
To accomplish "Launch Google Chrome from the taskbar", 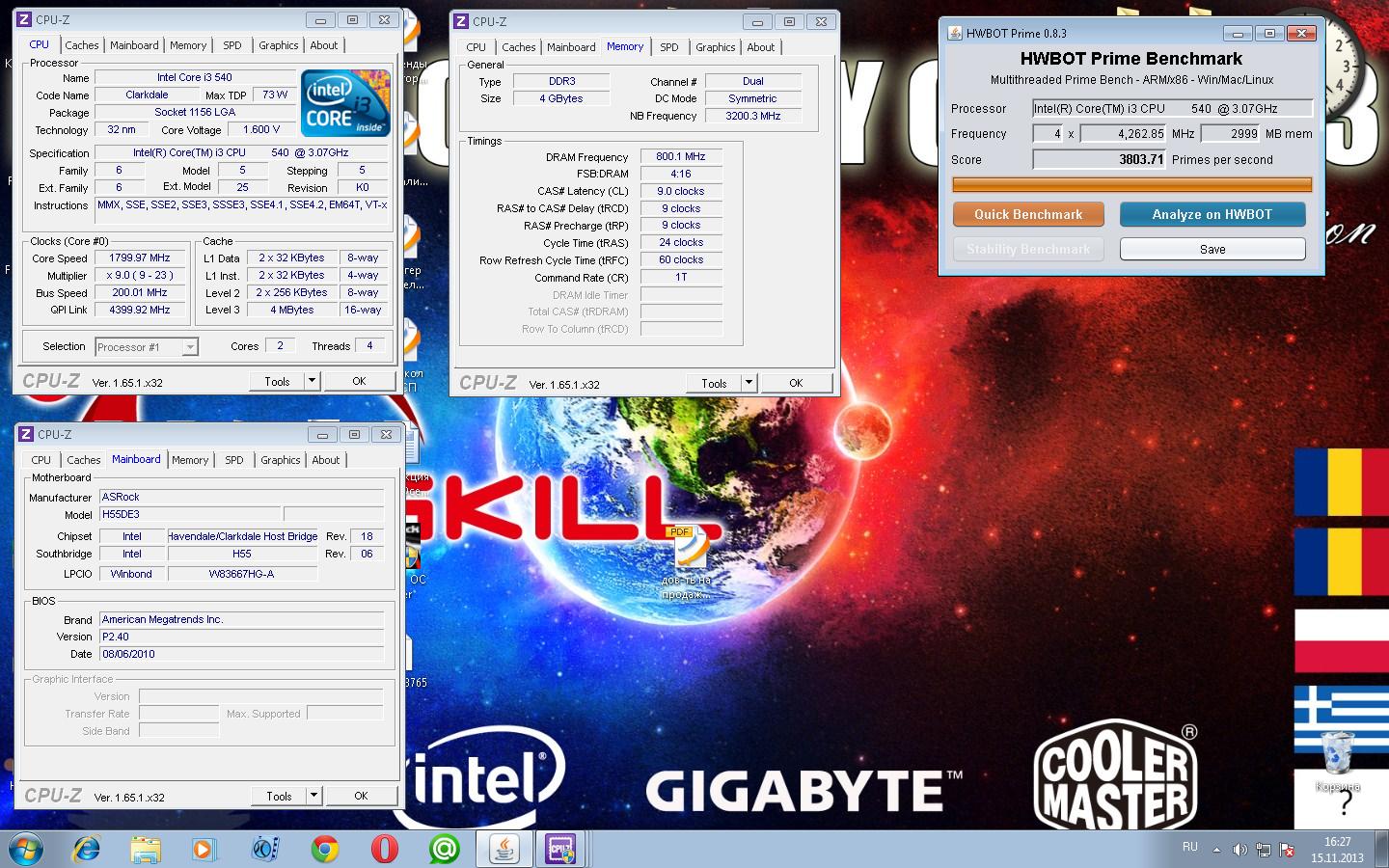I will [x=325, y=849].
